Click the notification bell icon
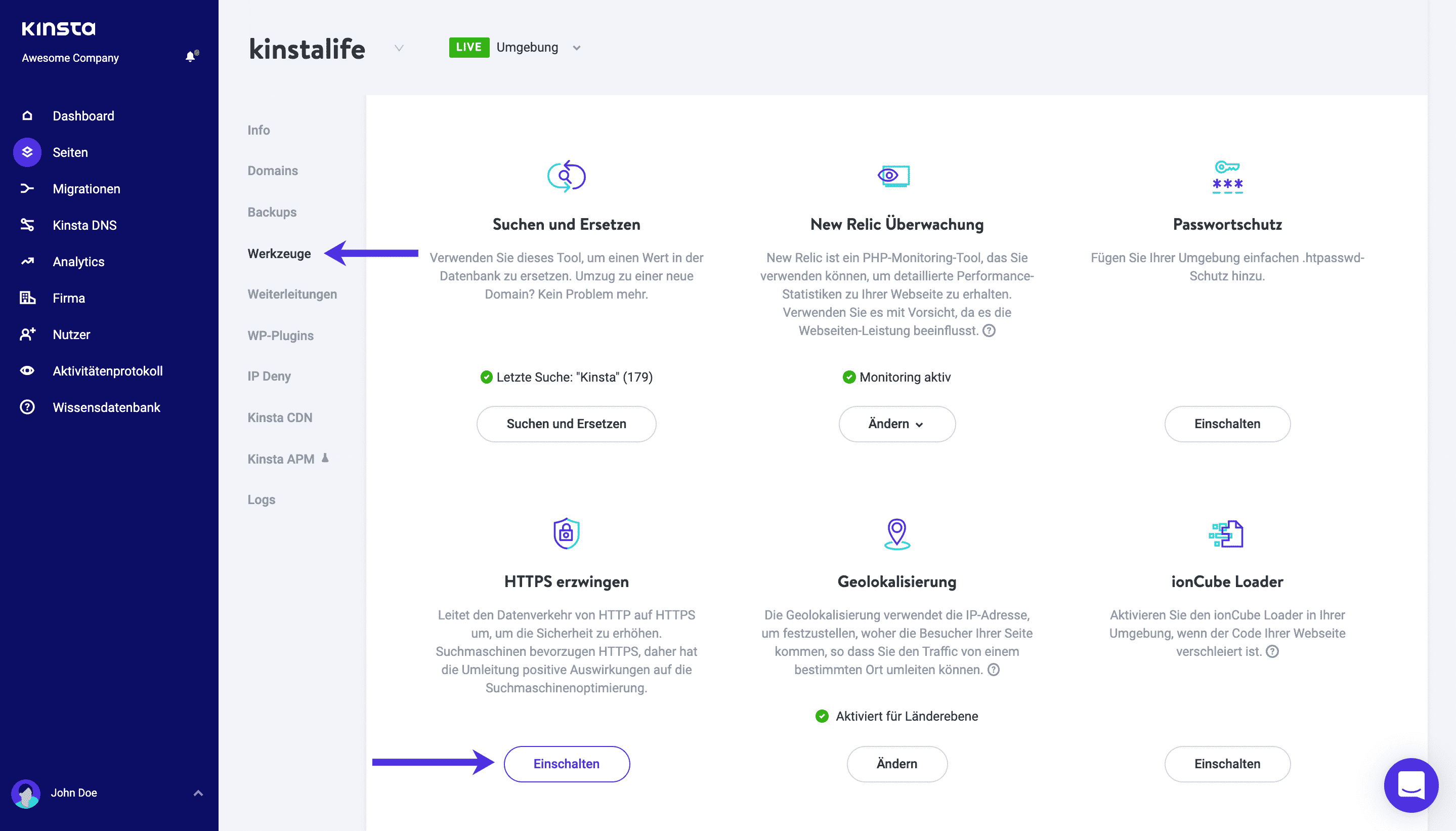 191,57
